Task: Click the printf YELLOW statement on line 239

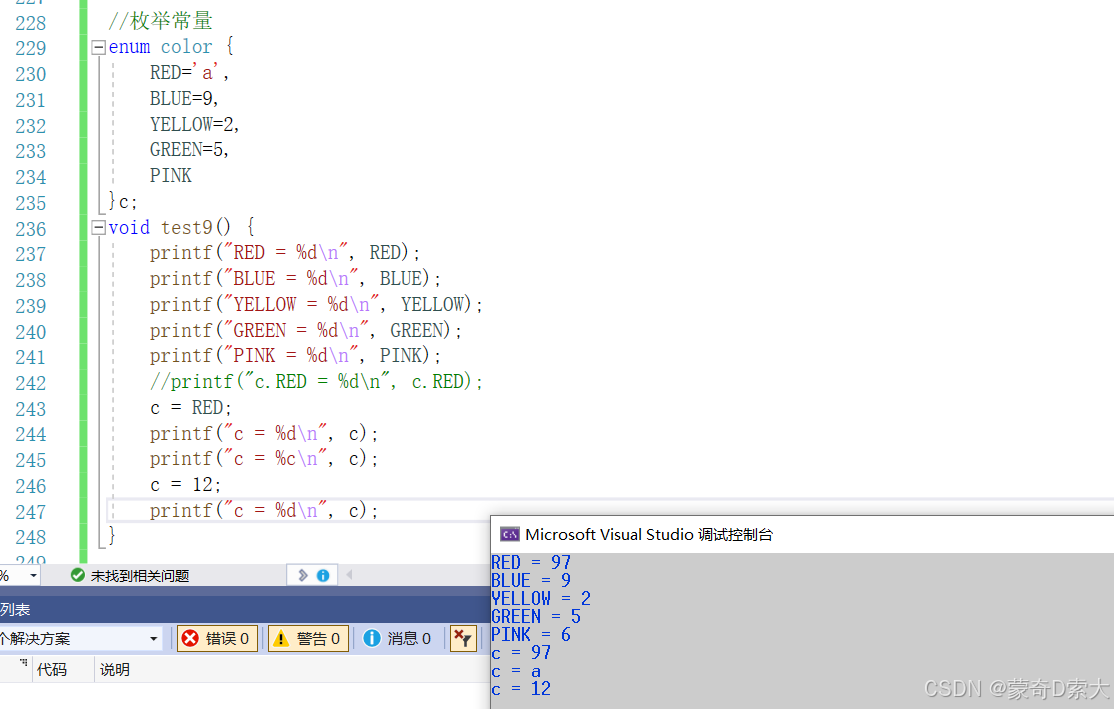Action: (316, 304)
